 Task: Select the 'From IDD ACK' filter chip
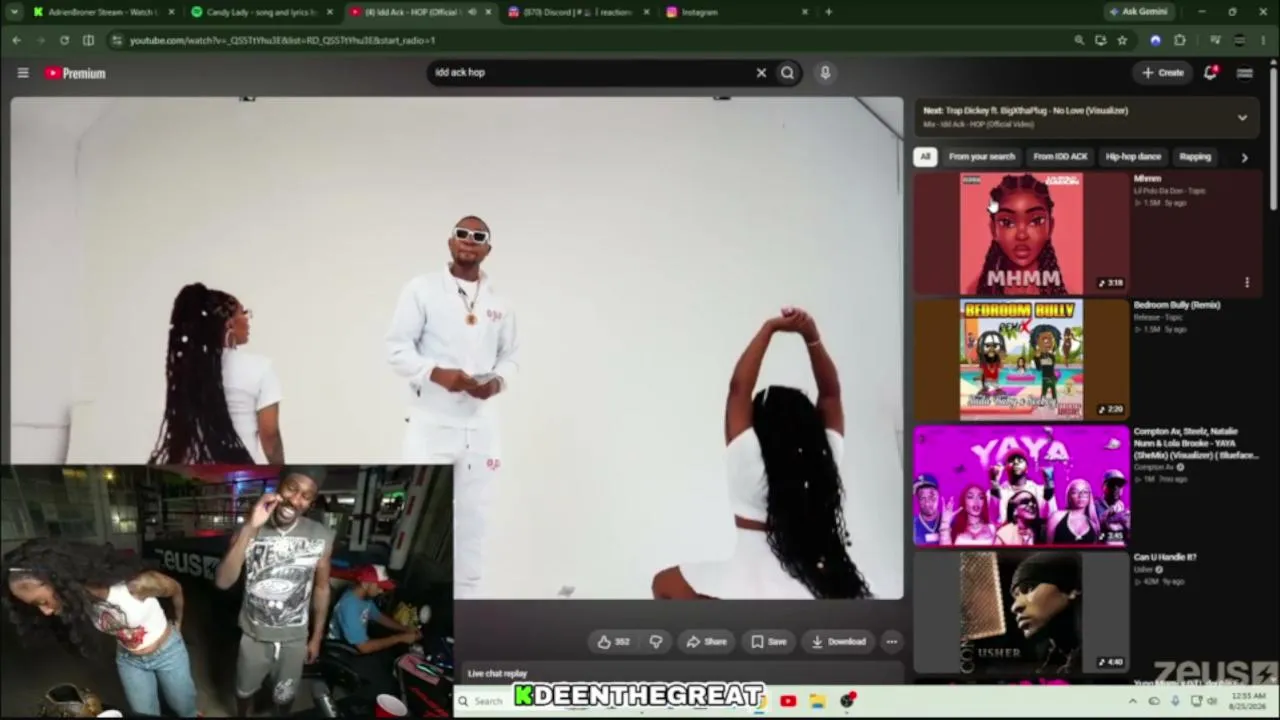(x=1060, y=156)
